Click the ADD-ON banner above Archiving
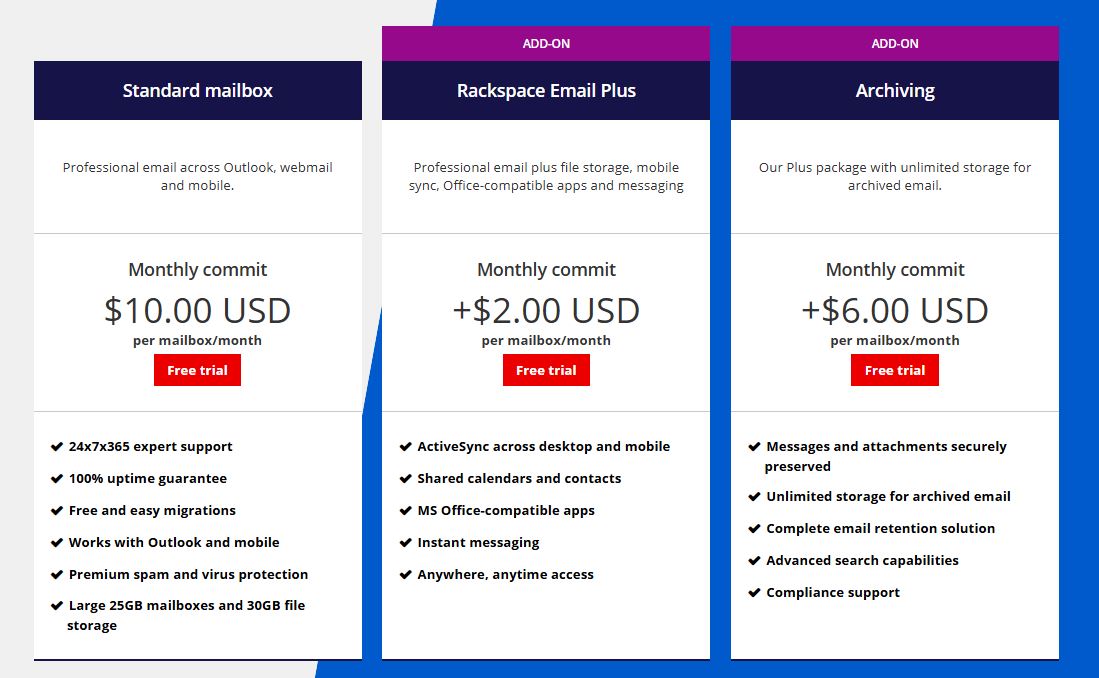1099x678 pixels. 894,43
